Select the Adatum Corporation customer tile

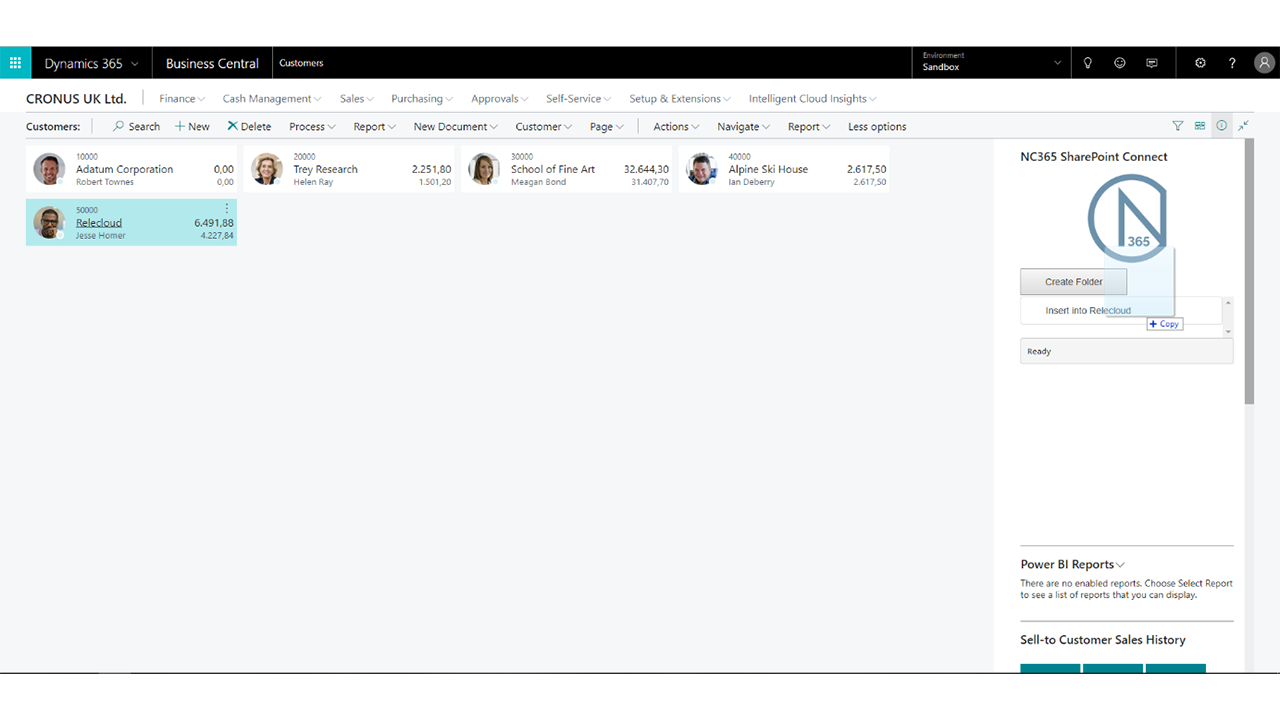[131, 169]
